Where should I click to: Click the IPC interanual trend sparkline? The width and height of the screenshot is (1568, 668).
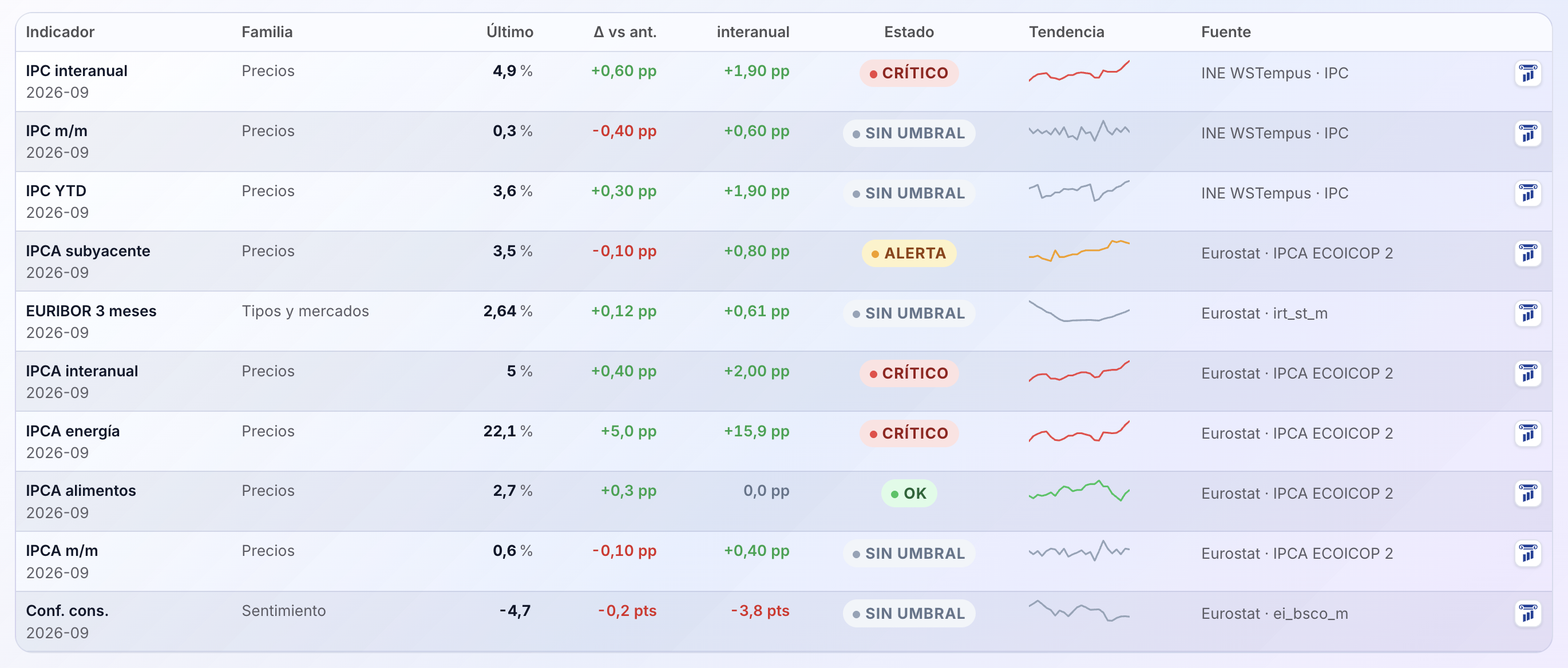pos(1079,71)
